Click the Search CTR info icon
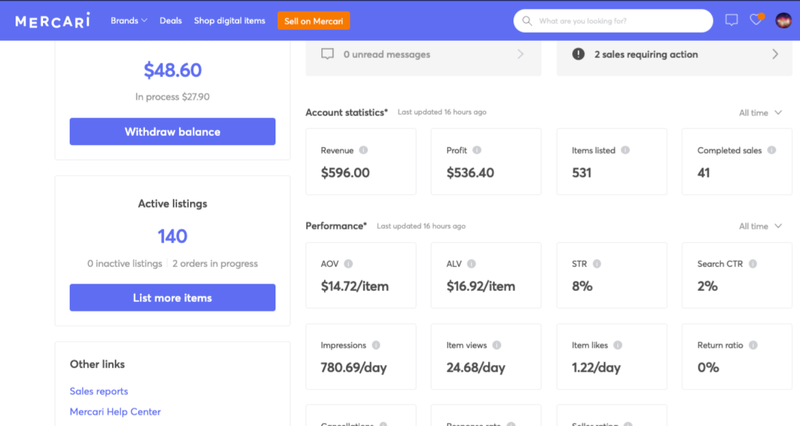The width and height of the screenshot is (800, 426). point(753,264)
